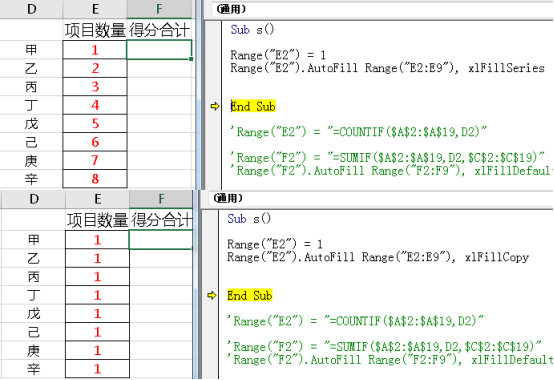Click the 项目数量 header cell in the series-filled sheet

[95, 30]
